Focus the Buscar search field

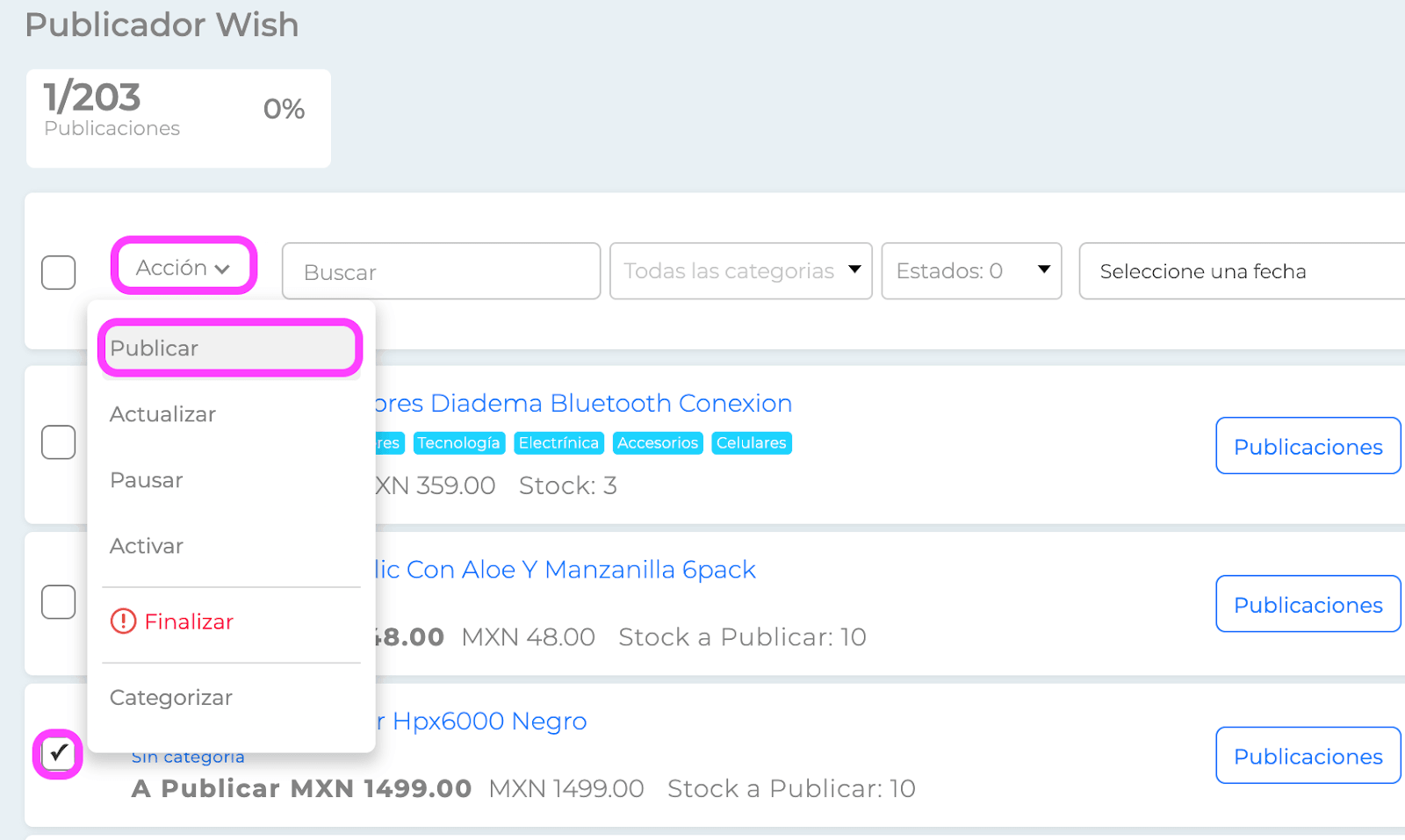441,271
